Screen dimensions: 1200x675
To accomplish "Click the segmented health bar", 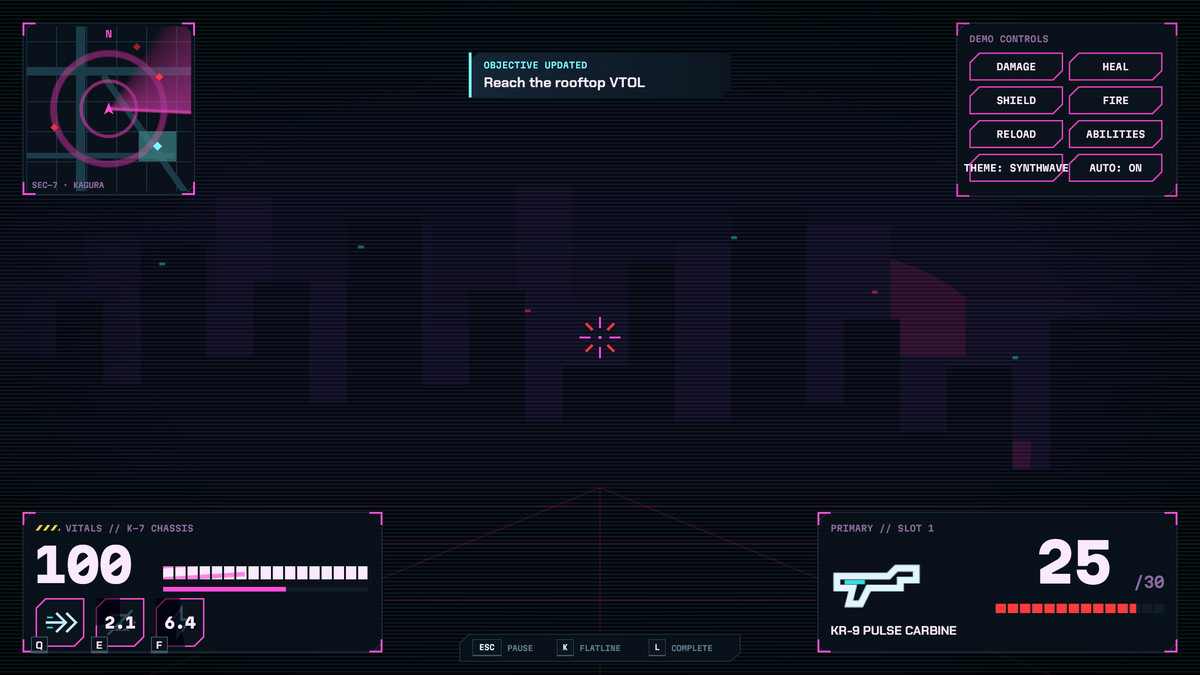I will click(265, 573).
